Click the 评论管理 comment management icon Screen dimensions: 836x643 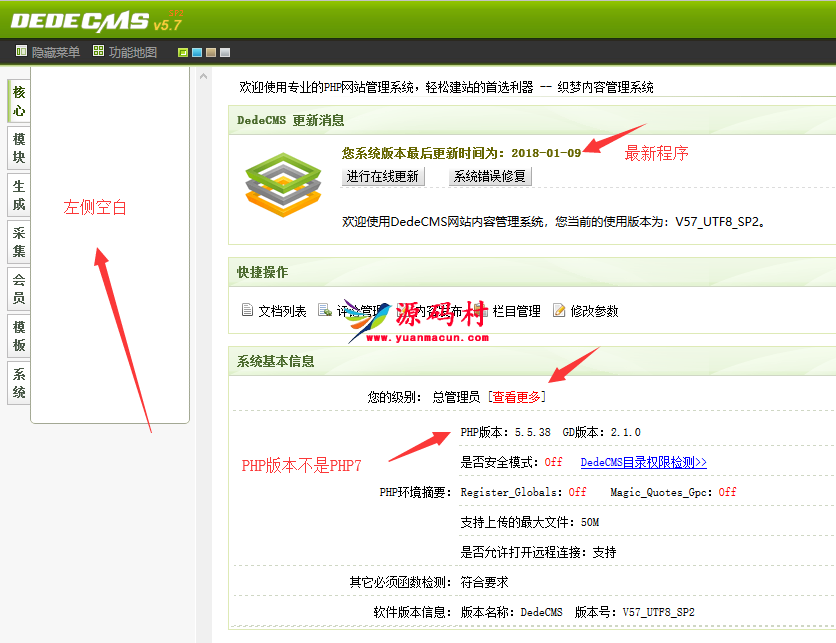pos(325,311)
